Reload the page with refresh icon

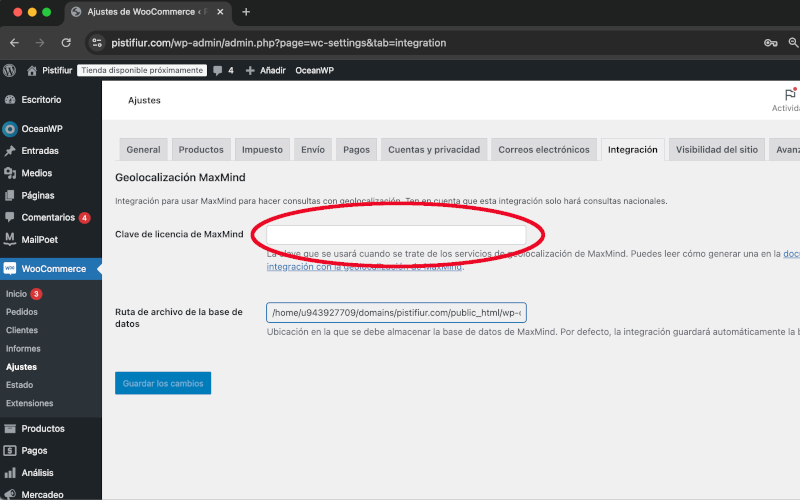(66, 43)
